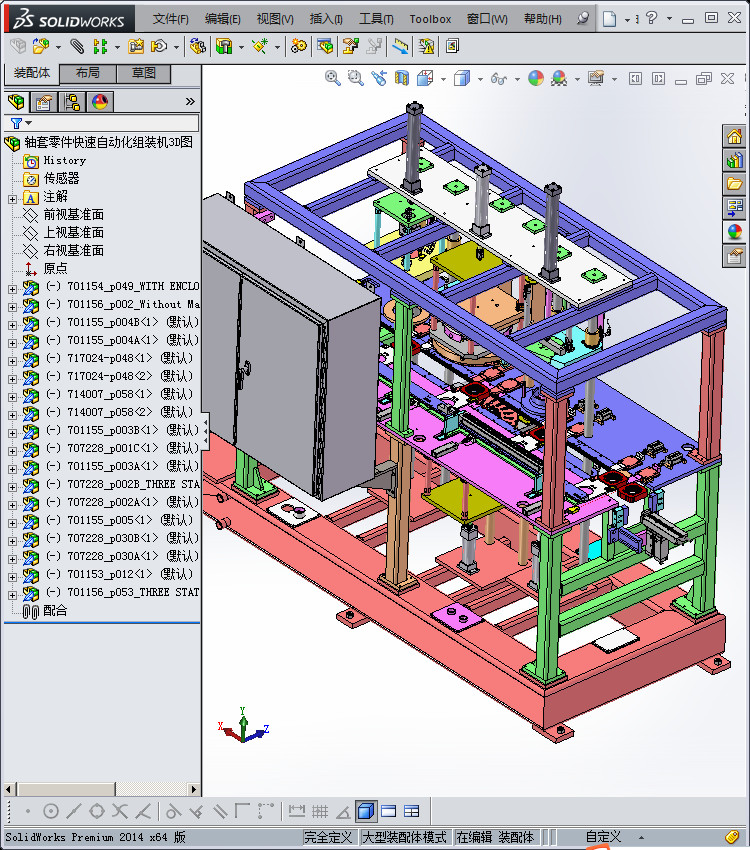Open the DisplayManager tab icon
This screenshot has height=850, width=750.
[100, 102]
